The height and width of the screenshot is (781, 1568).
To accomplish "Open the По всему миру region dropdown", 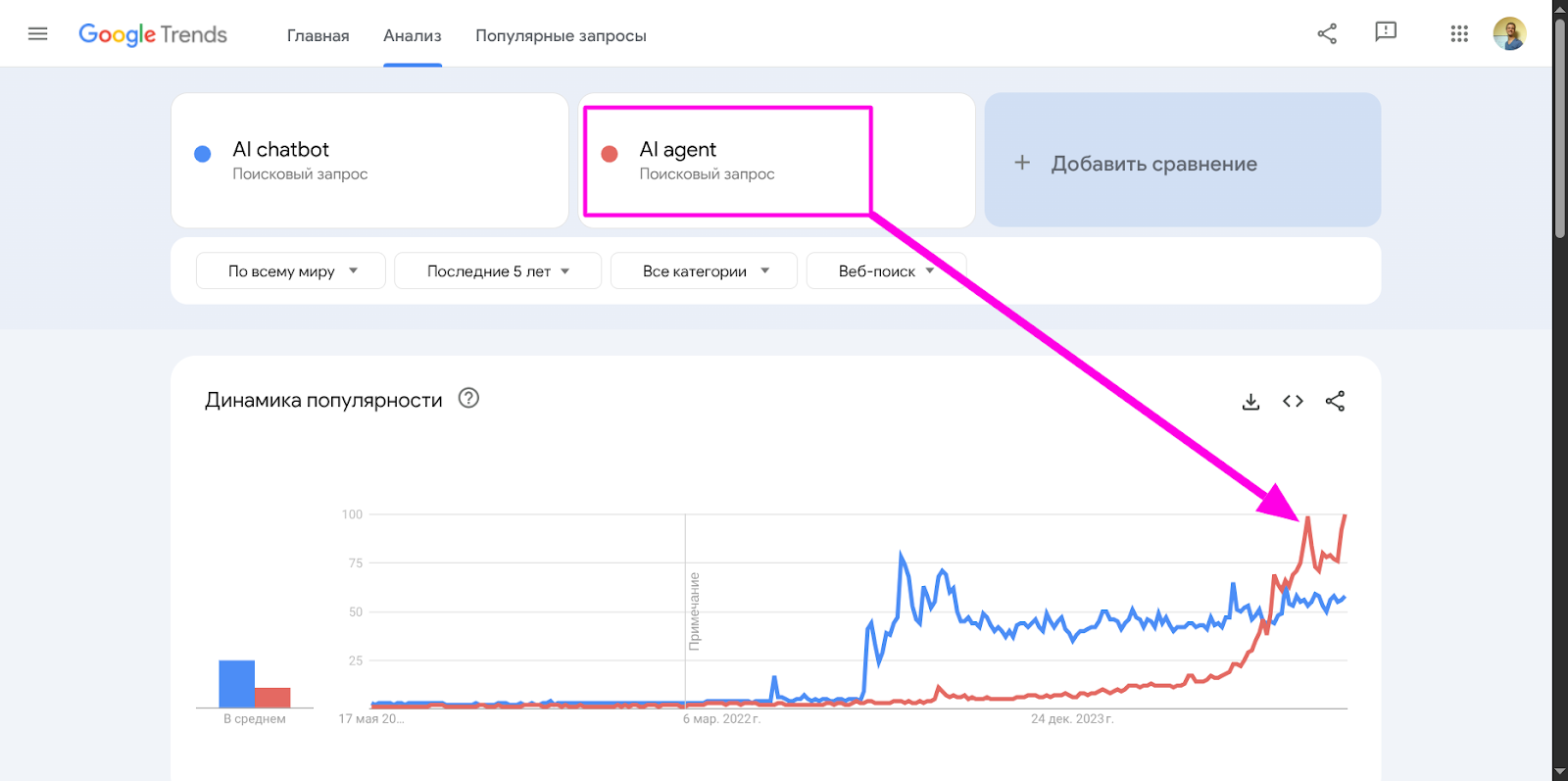I will (289, 270).
